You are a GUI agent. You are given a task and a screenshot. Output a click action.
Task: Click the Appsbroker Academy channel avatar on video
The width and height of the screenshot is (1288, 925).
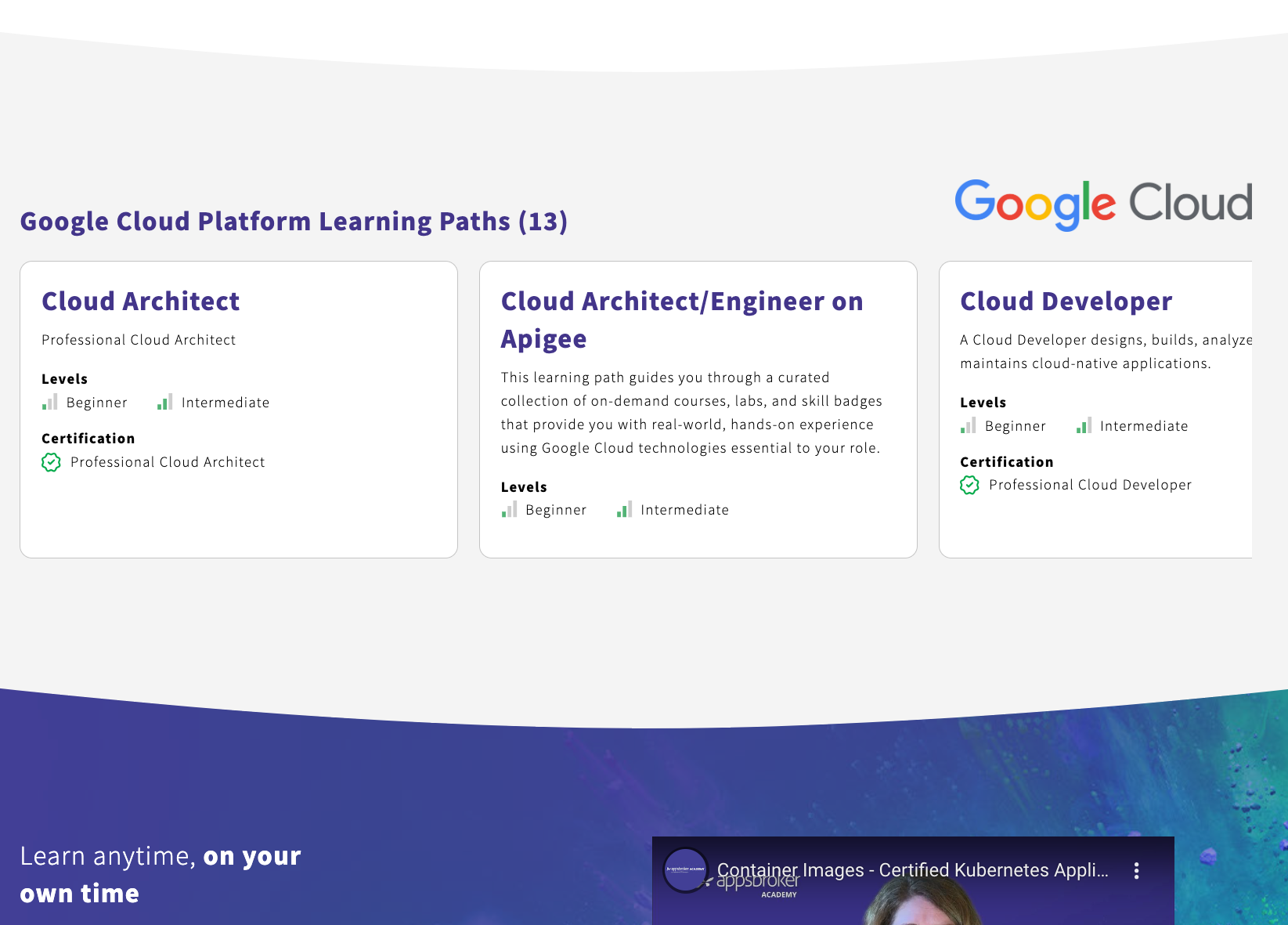click(685, 870)
